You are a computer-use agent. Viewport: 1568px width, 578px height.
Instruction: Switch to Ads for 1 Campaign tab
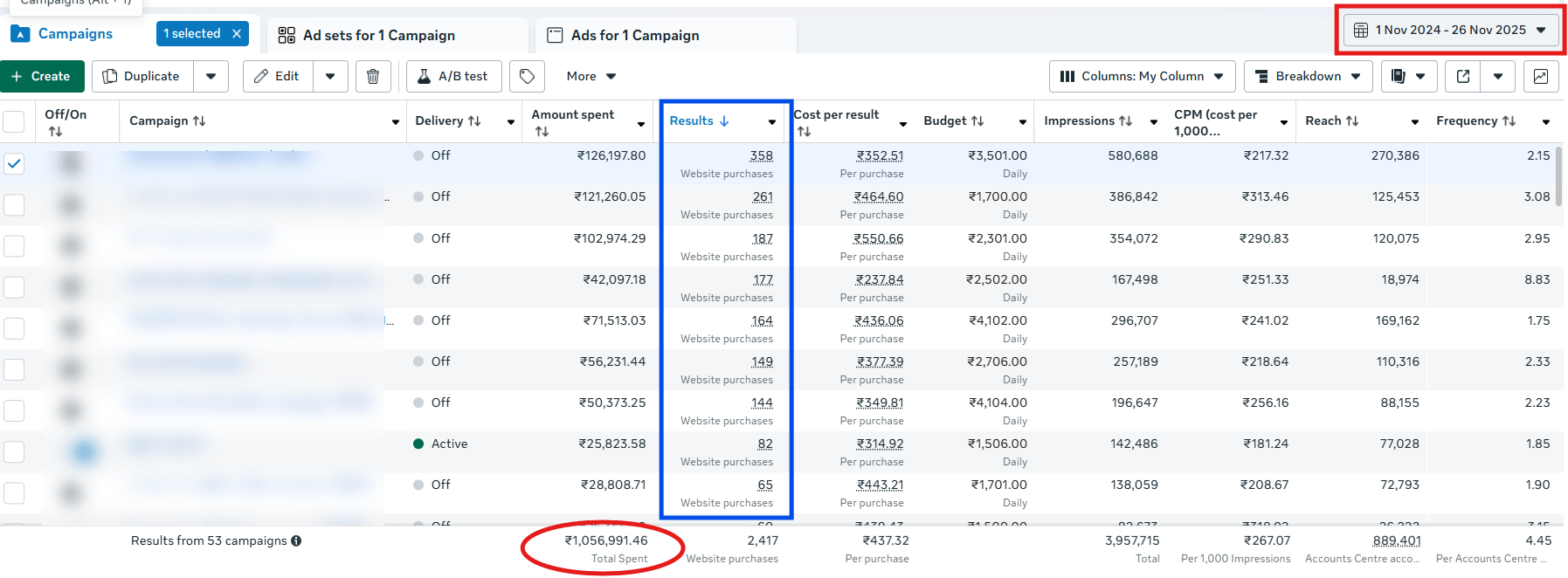[635, 36]
